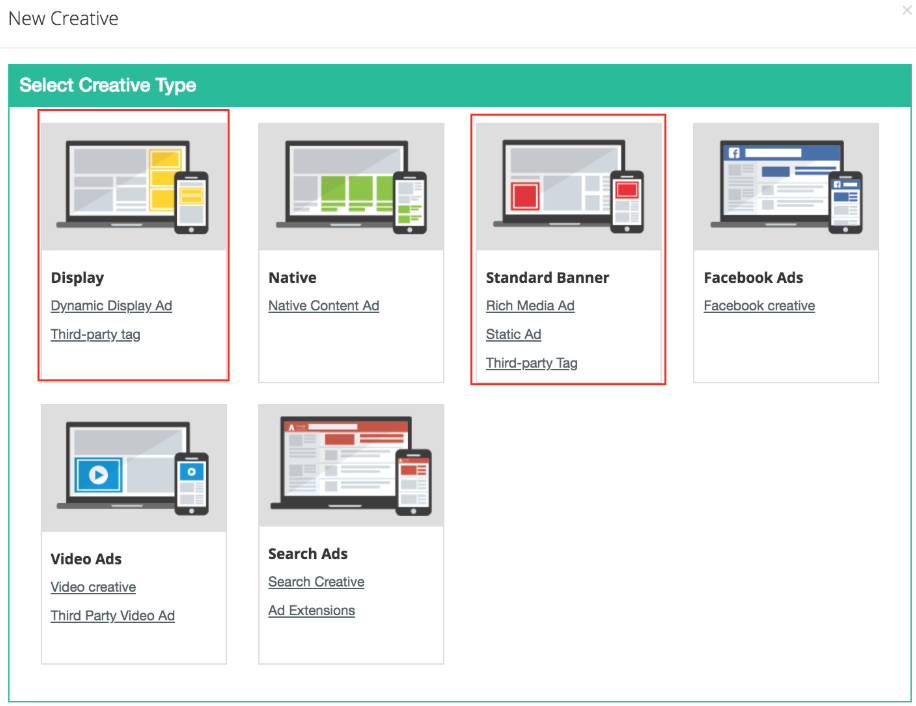Click the Display creative type illustration
The width and height of the screenshot is (916, 706).
[x=133, y=187]
